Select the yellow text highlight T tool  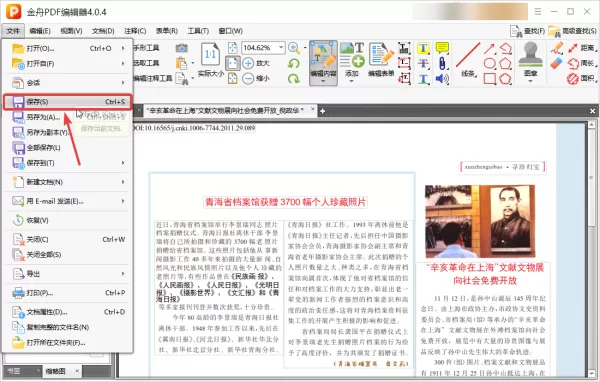(x=423, y=48)
